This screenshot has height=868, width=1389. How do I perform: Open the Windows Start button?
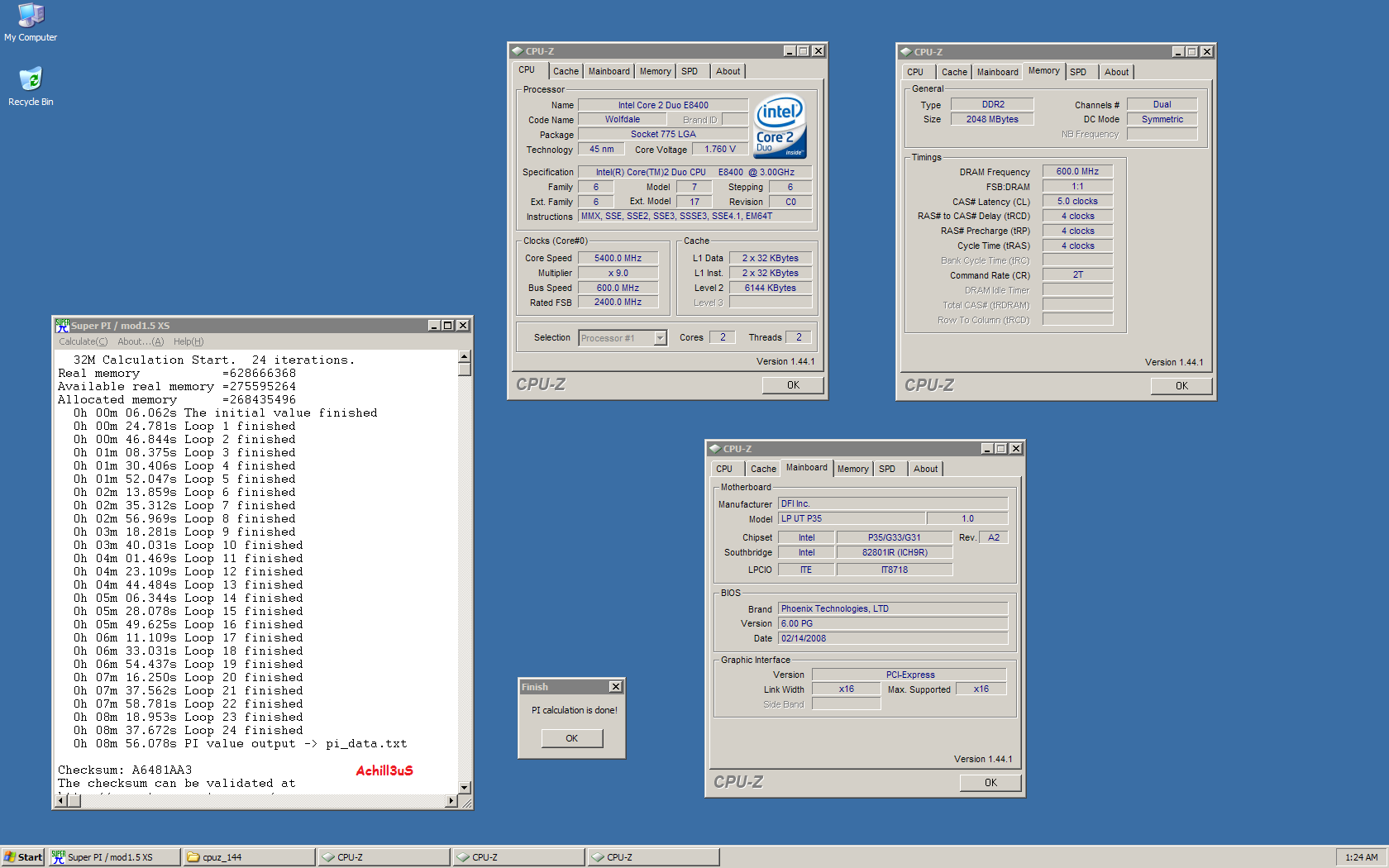23,857
